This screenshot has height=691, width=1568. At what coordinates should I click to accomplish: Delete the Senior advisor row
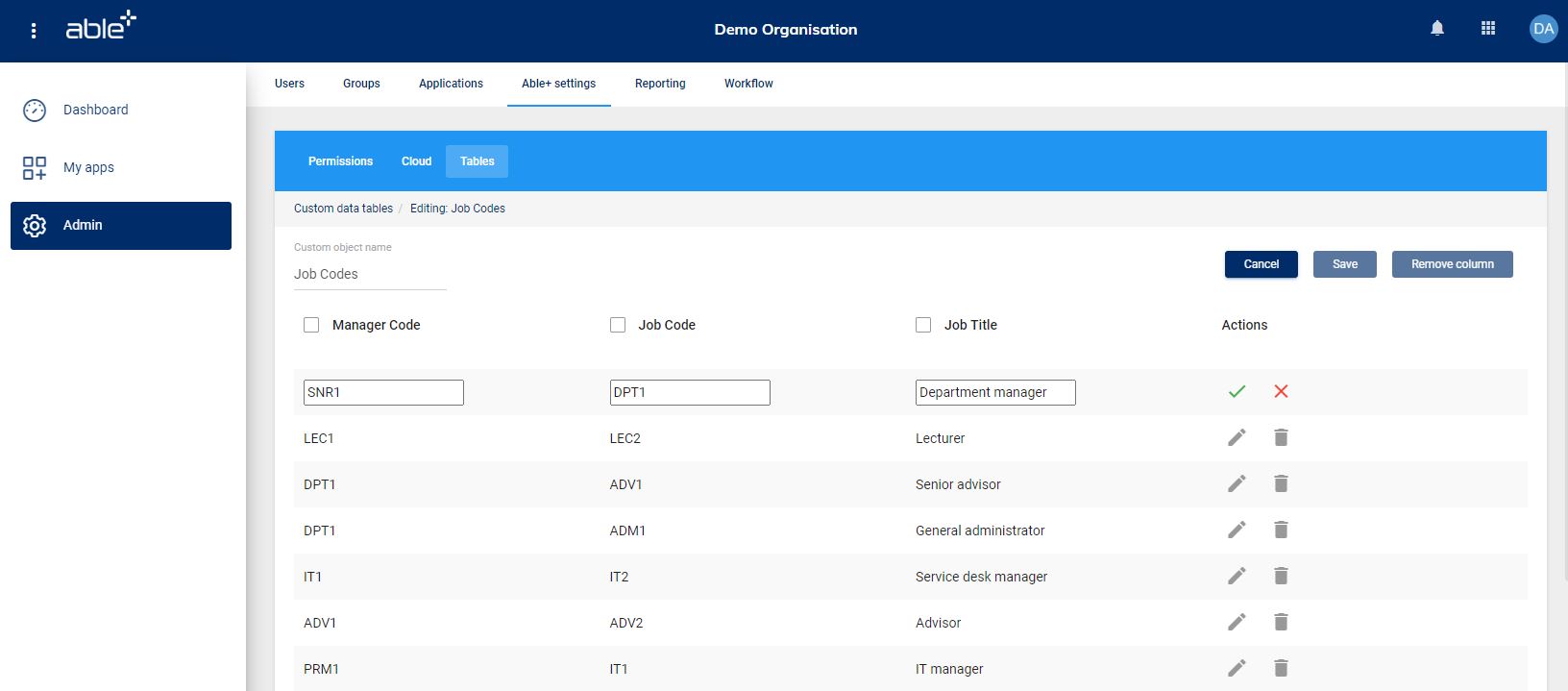tap(1281, 483)
